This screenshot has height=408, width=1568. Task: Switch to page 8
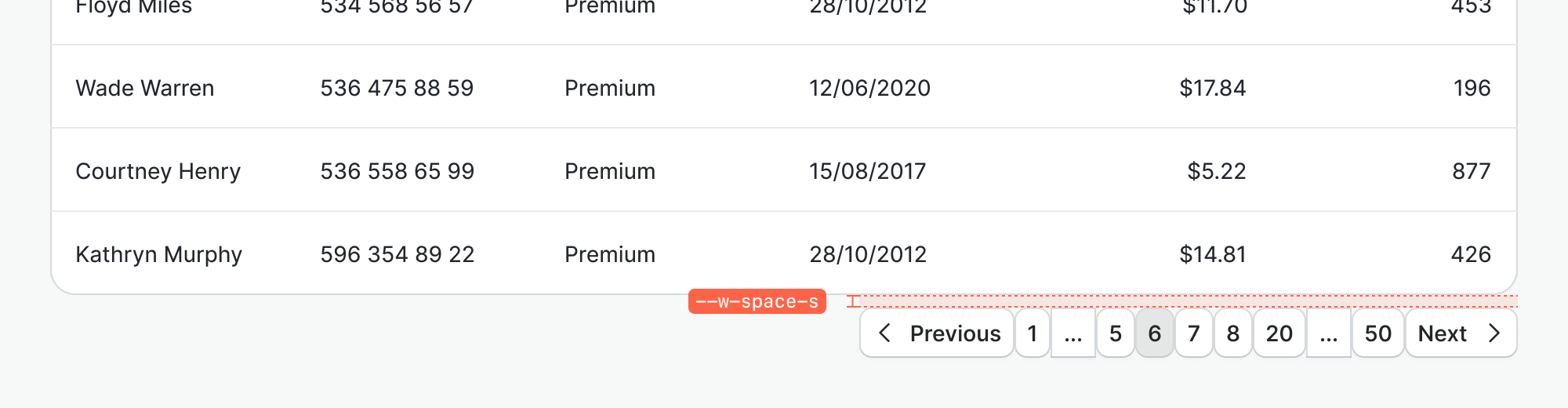[x=1233, y=333]
